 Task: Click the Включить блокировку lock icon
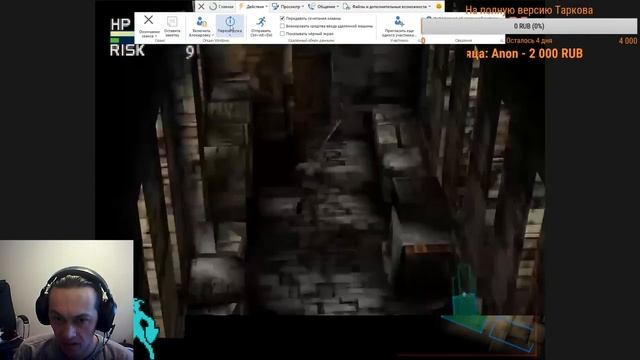(x=201, y=21)
